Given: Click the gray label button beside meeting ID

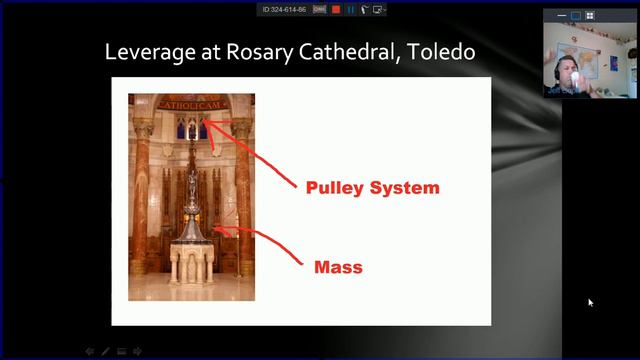Looking at the screenshot, I should pyautogui.click(x=320, y=9).
